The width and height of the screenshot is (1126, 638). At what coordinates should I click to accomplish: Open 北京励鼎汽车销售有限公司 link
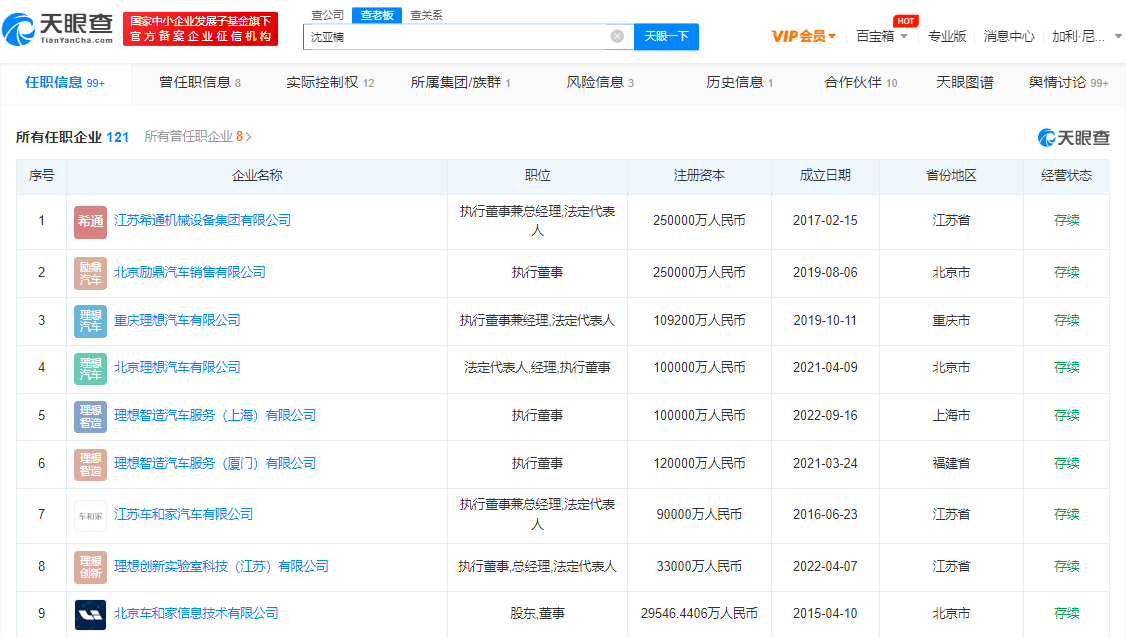click(190, 272)
